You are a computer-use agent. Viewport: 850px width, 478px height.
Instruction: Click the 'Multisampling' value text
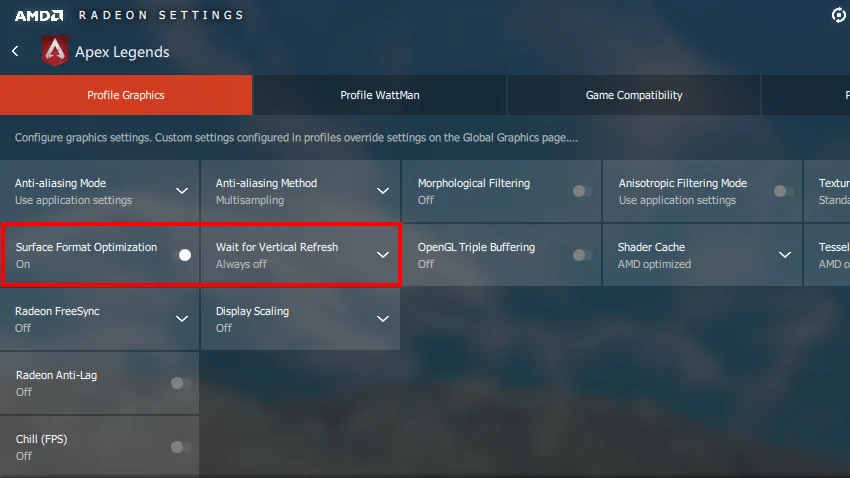249,200
